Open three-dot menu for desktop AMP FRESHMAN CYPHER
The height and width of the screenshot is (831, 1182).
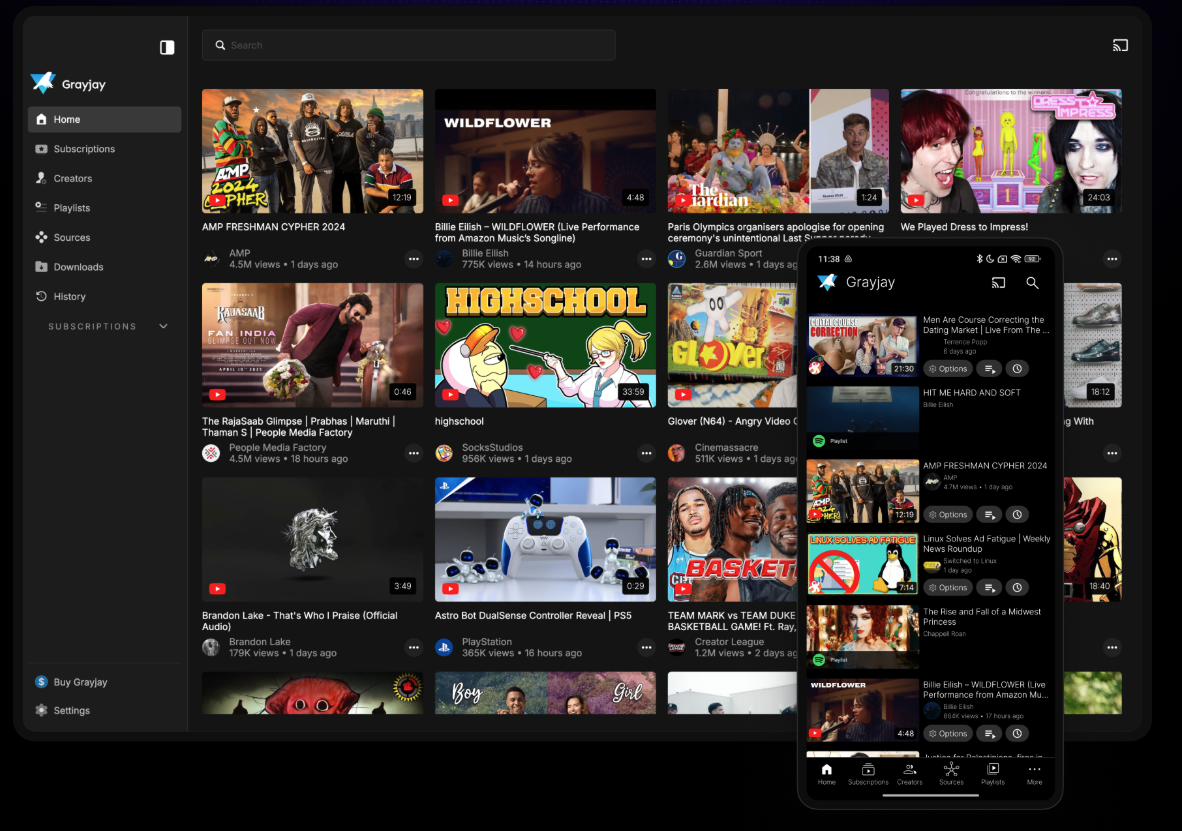pos(414,259)
